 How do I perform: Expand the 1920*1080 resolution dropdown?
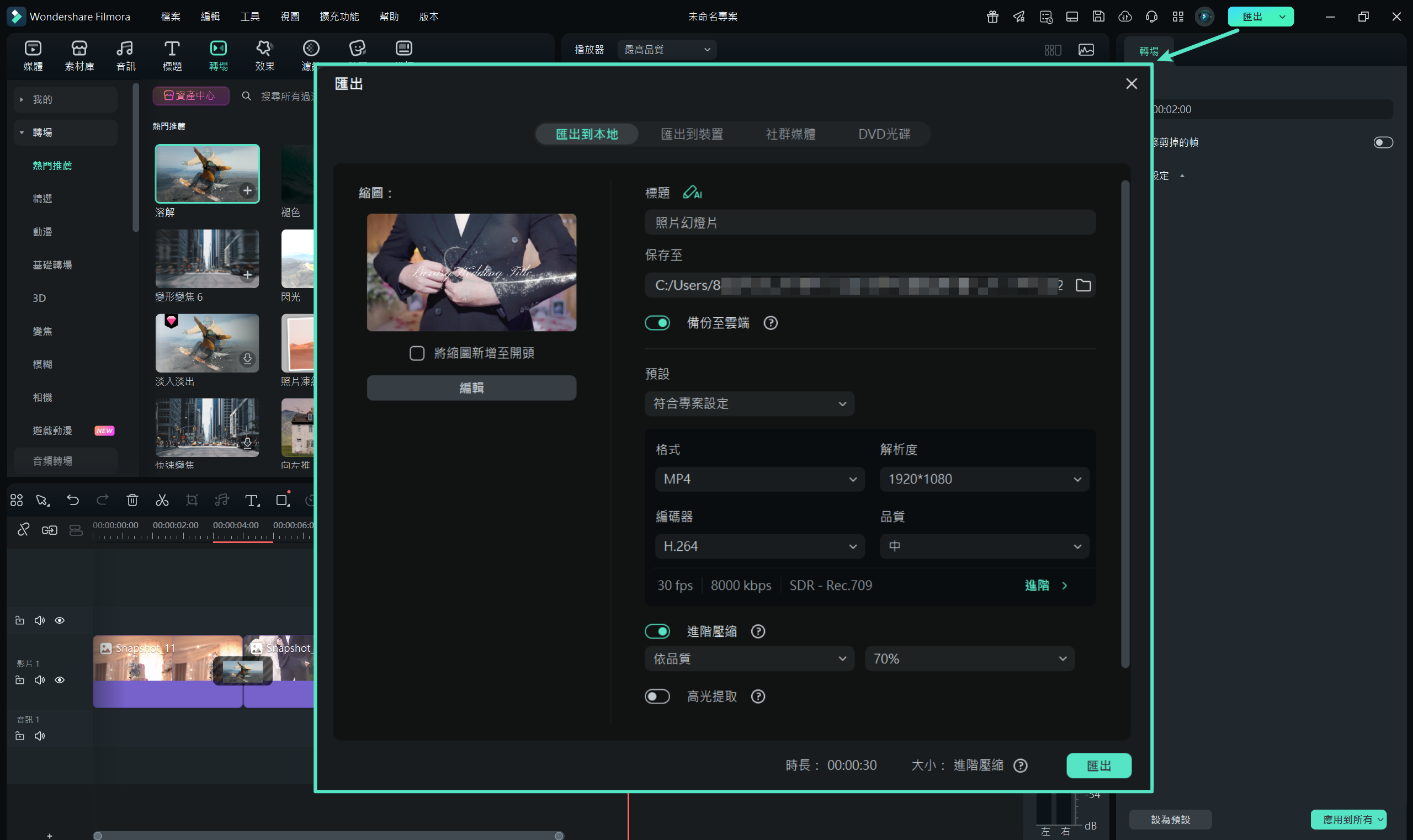click(x=984, y=480)
